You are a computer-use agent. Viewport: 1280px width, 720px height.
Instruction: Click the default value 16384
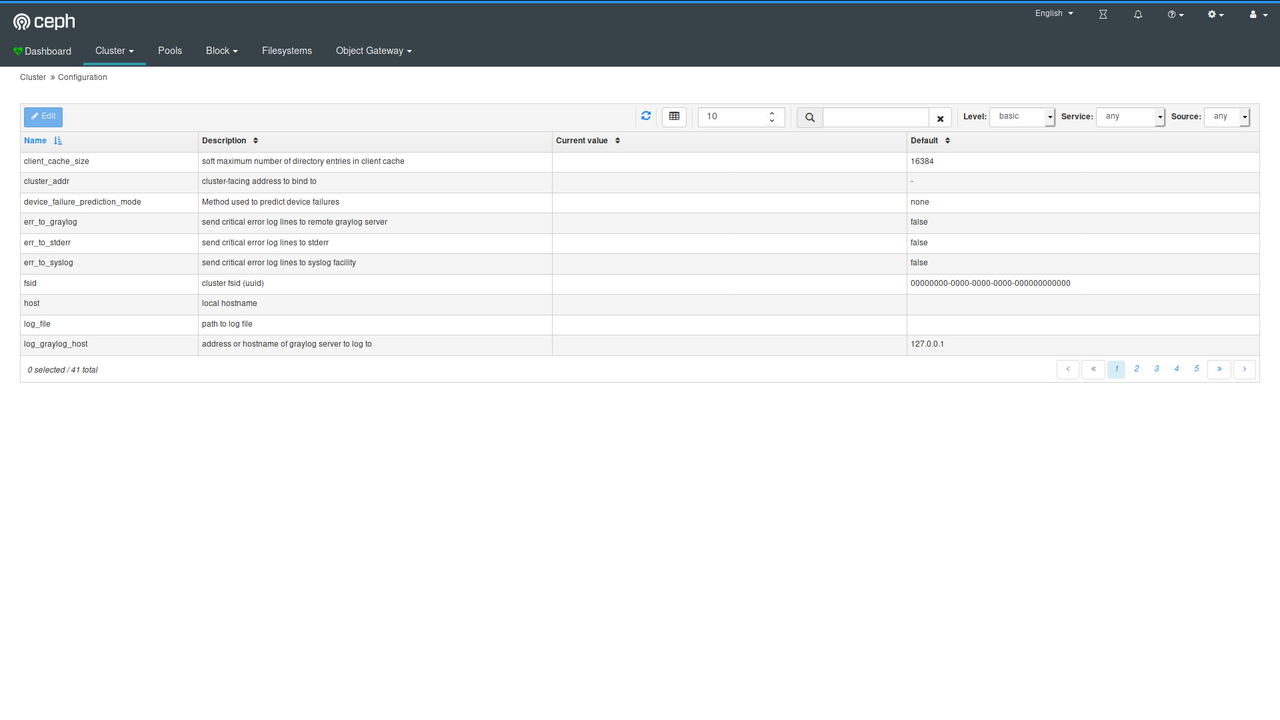coord(922,161)
